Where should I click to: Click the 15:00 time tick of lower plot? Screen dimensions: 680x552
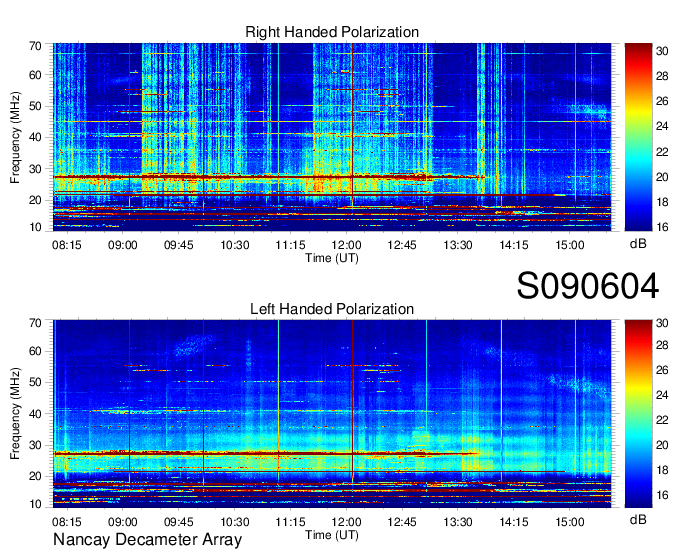(x=570, y=522)
